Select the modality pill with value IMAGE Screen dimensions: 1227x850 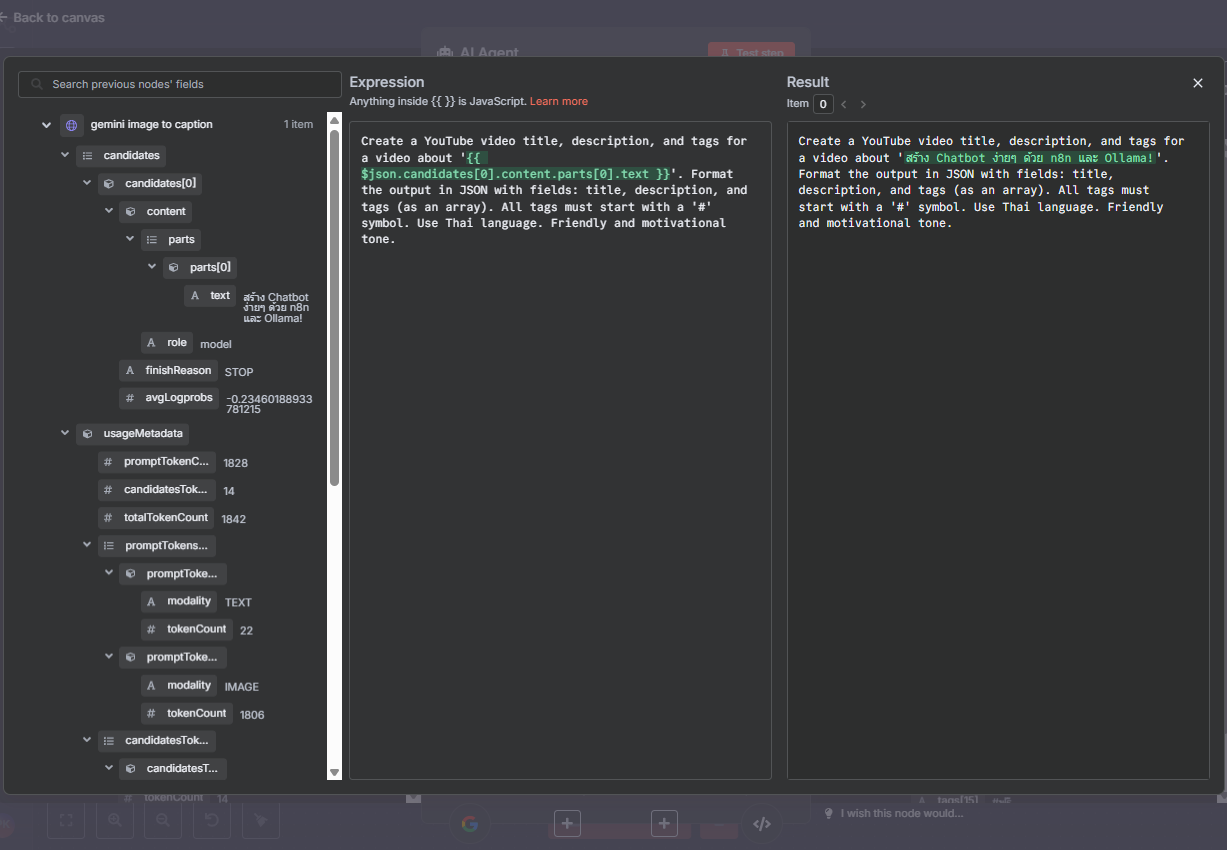(x=179, y=685)
